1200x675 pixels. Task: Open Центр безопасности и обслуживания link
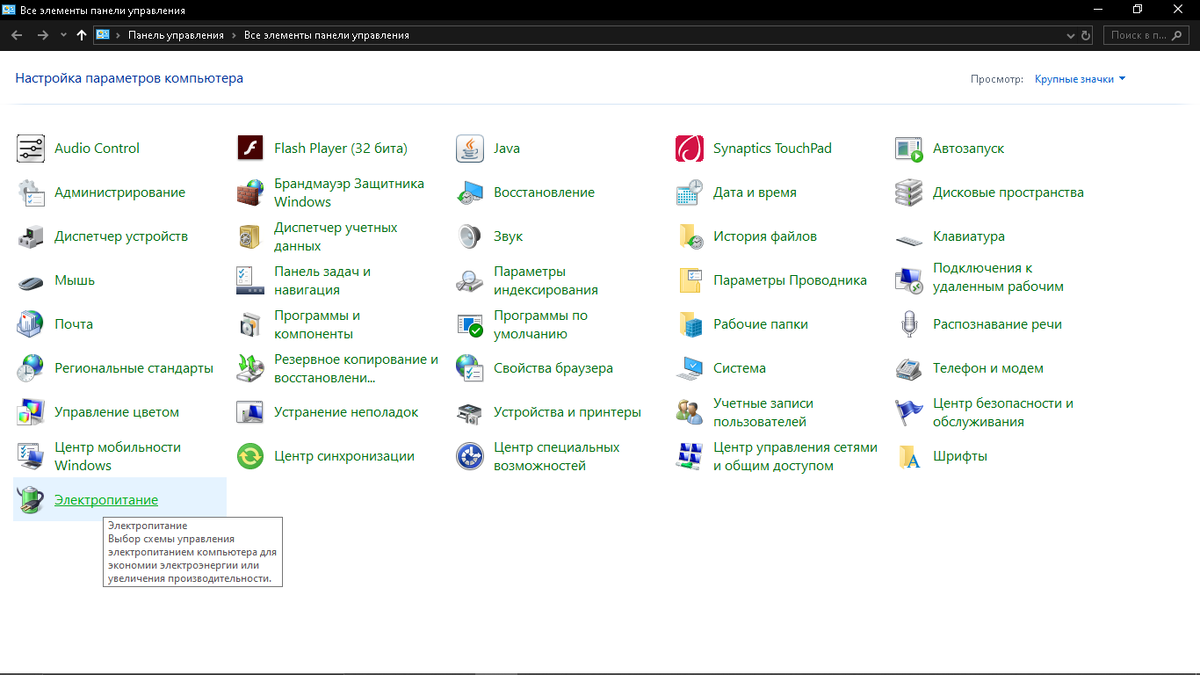tap(1003, 412)
